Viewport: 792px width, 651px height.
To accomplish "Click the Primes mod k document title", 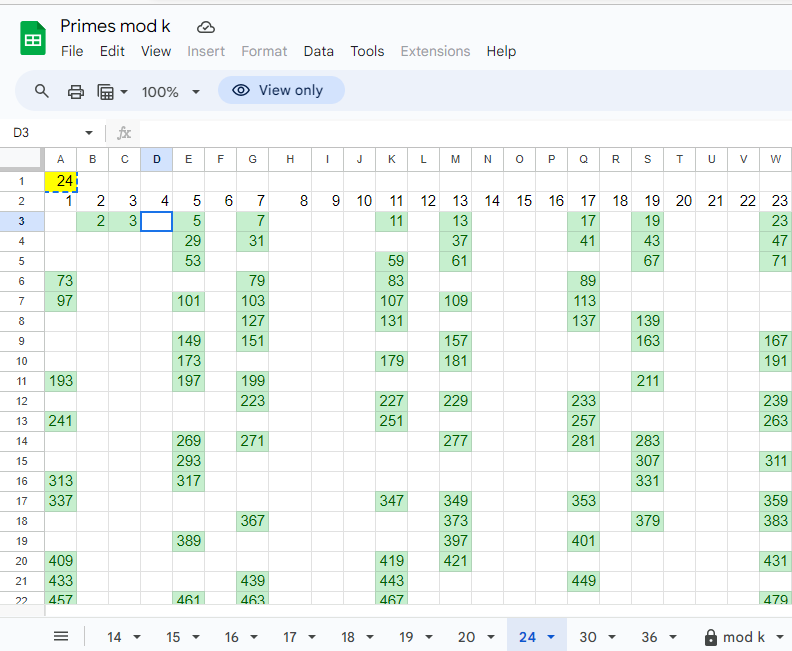I will tap(115, 26).
